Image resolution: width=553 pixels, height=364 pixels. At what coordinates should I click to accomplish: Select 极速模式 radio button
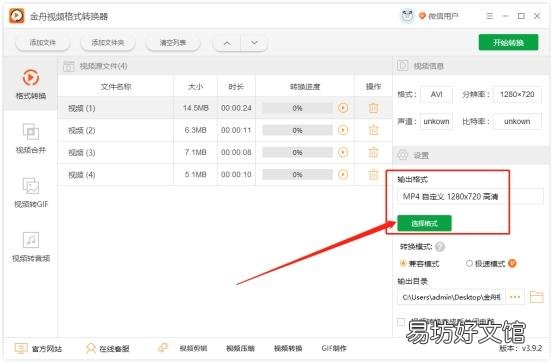click(x=469, y=263)
